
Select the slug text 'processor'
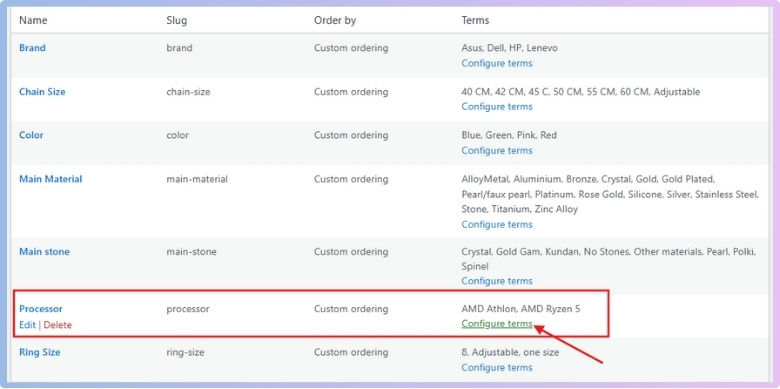click(188, 309)
